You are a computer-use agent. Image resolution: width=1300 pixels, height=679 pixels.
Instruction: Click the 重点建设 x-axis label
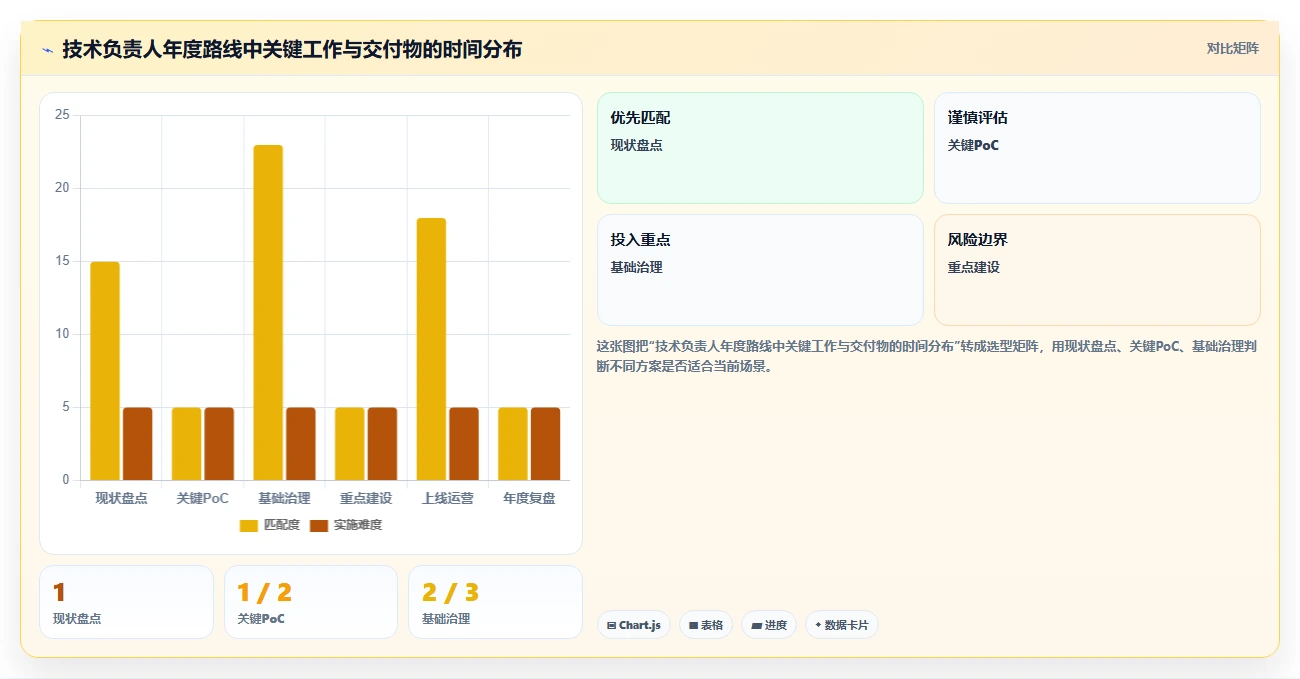[x=366, y=498]
